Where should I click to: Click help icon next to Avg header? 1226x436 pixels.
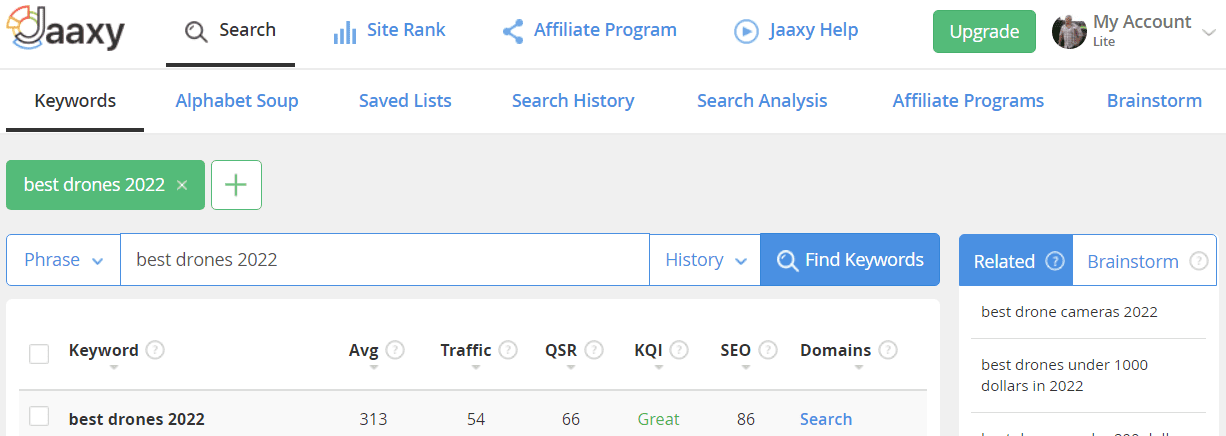[x=395, y=350]
